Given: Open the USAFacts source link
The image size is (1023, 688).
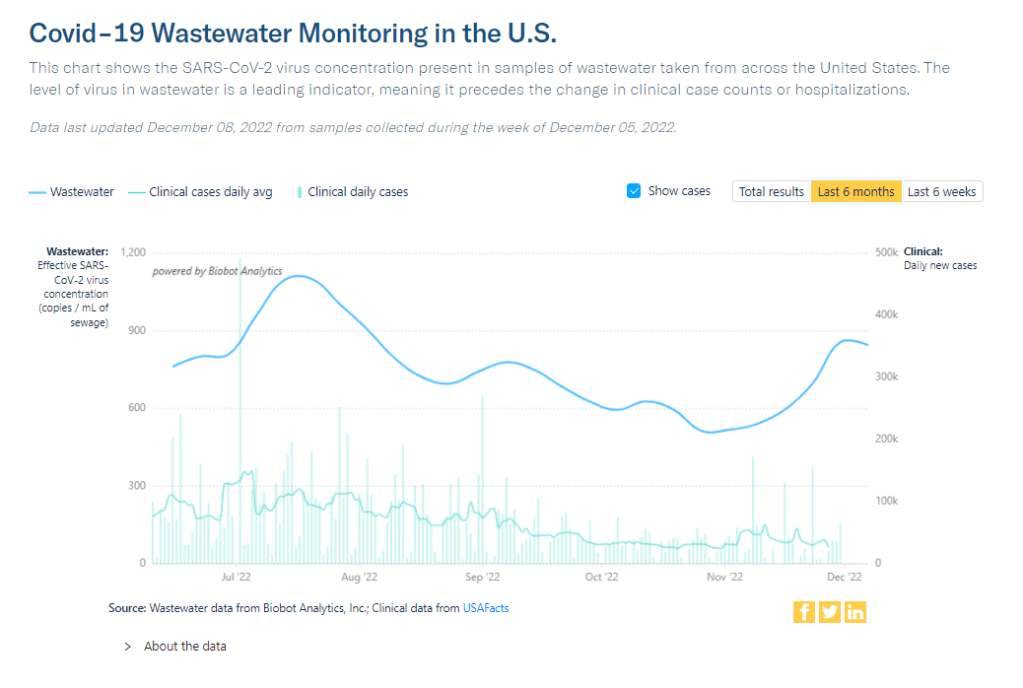Looking at the screenshot, I should 486,607.
